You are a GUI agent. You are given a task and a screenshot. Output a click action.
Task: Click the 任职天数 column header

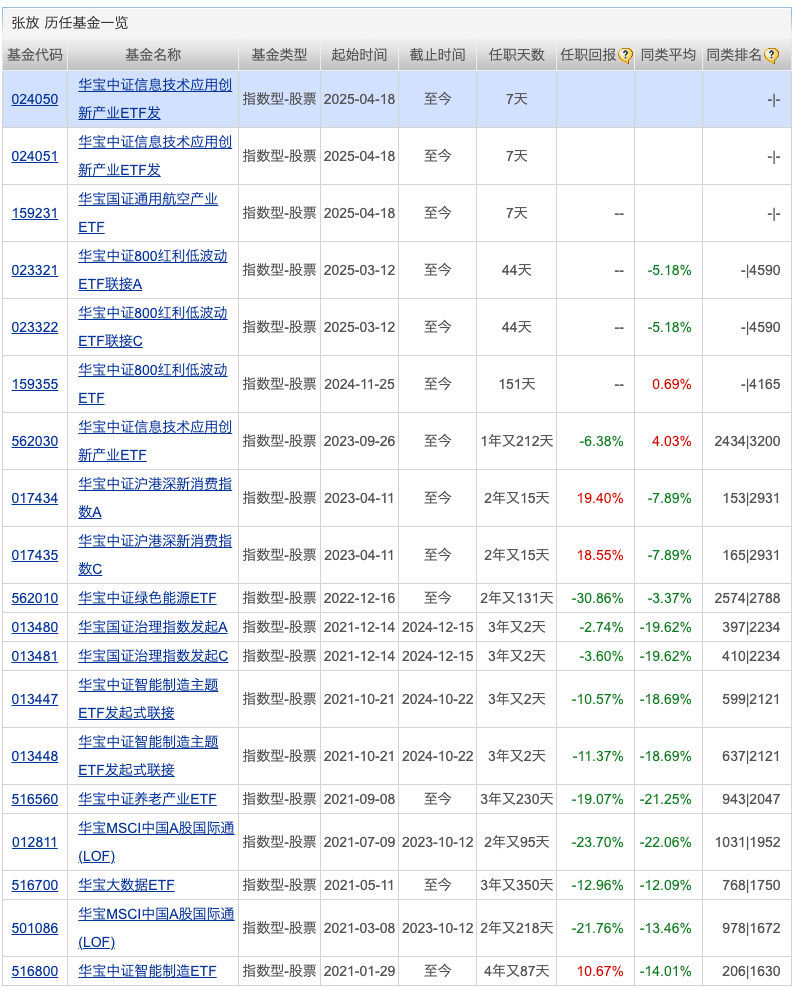pos(517,55)
